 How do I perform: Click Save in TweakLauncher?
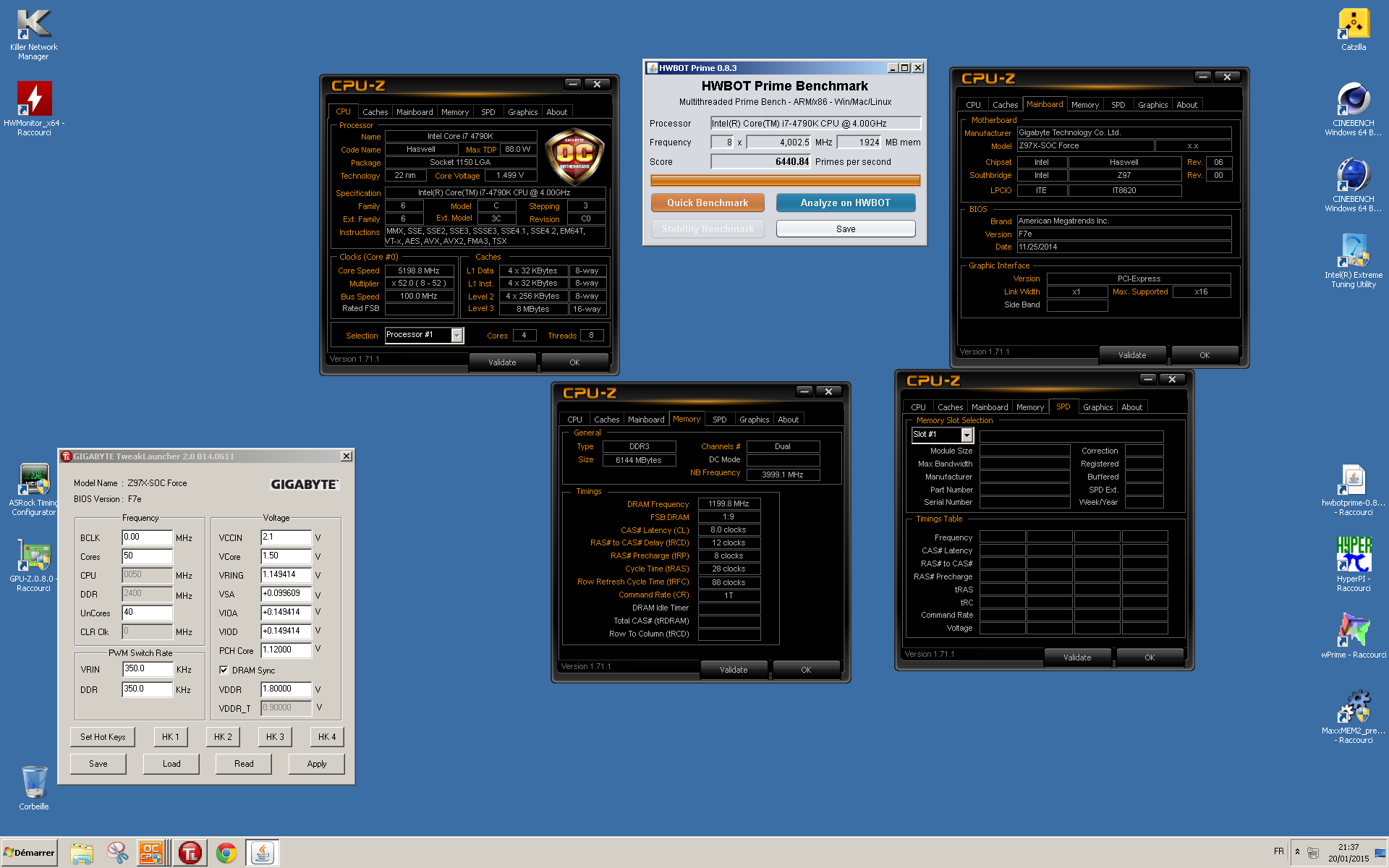coord(98,764)
